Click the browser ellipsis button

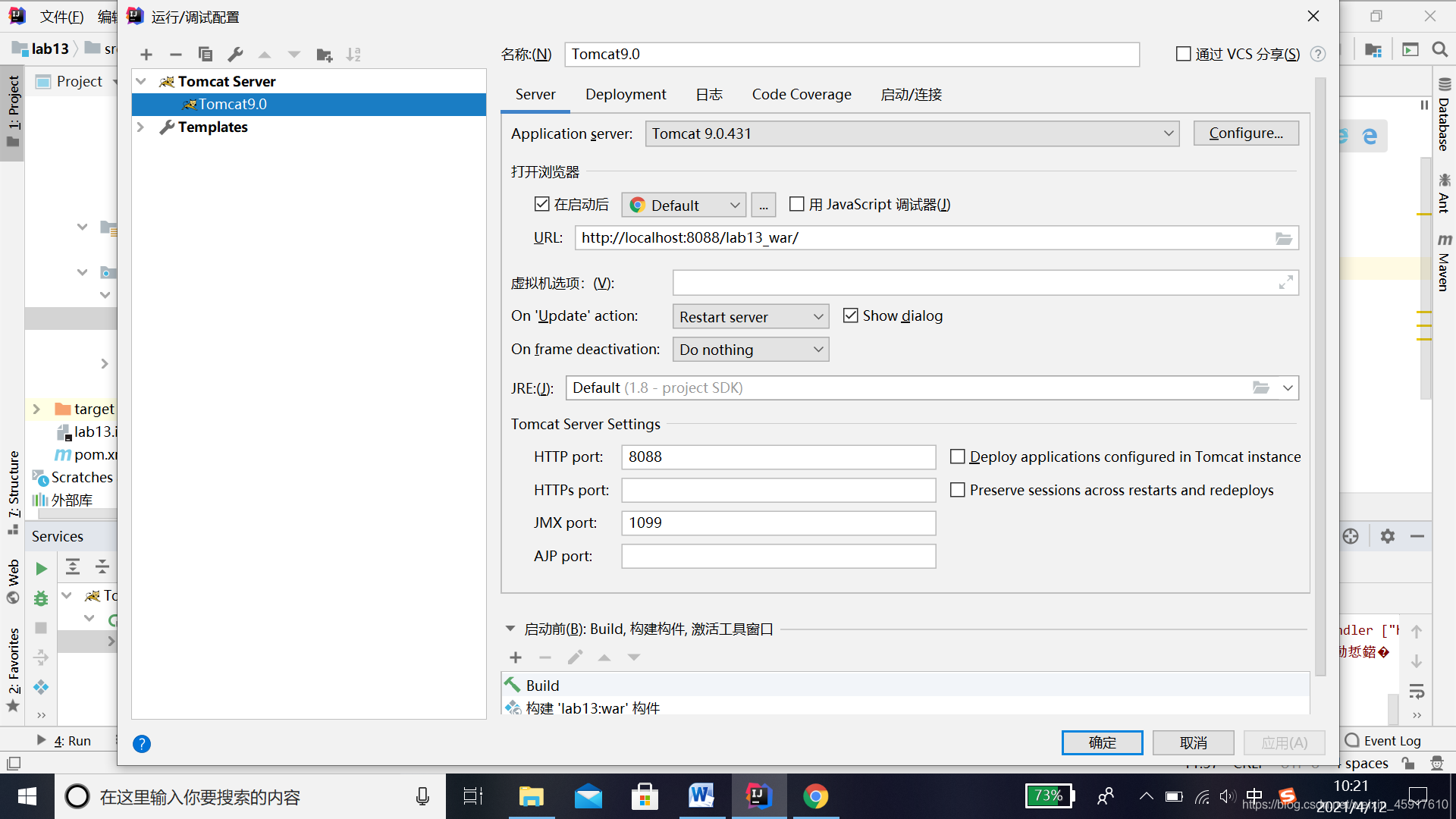tap(763, 205)
